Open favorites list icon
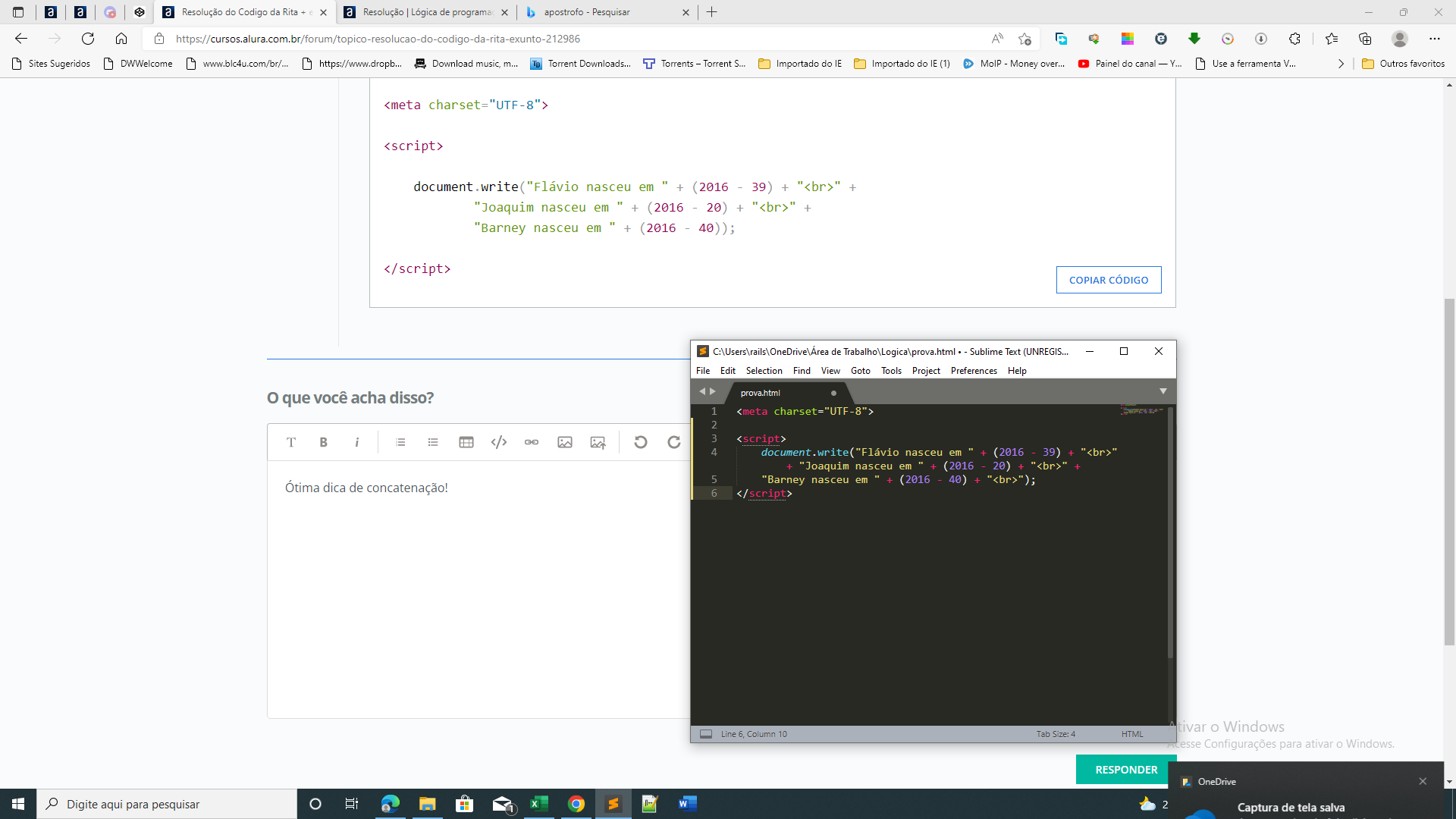The image size is (1456, 819). [1332, 39]
